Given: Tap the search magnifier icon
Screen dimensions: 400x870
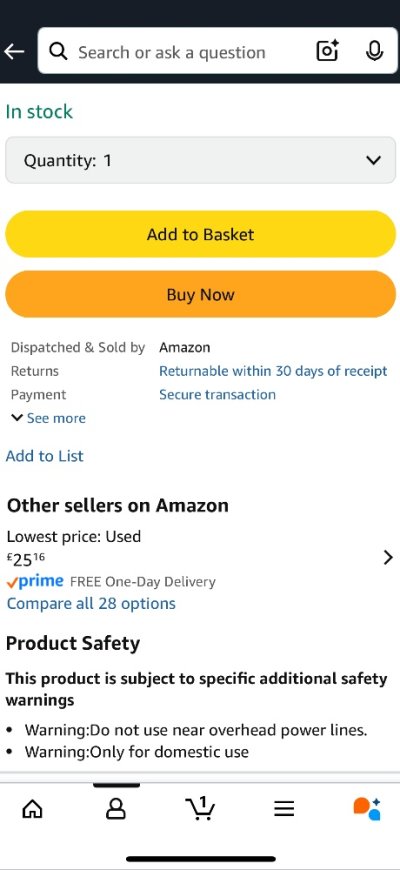Looking at the screenshot, I should (58, 52).
